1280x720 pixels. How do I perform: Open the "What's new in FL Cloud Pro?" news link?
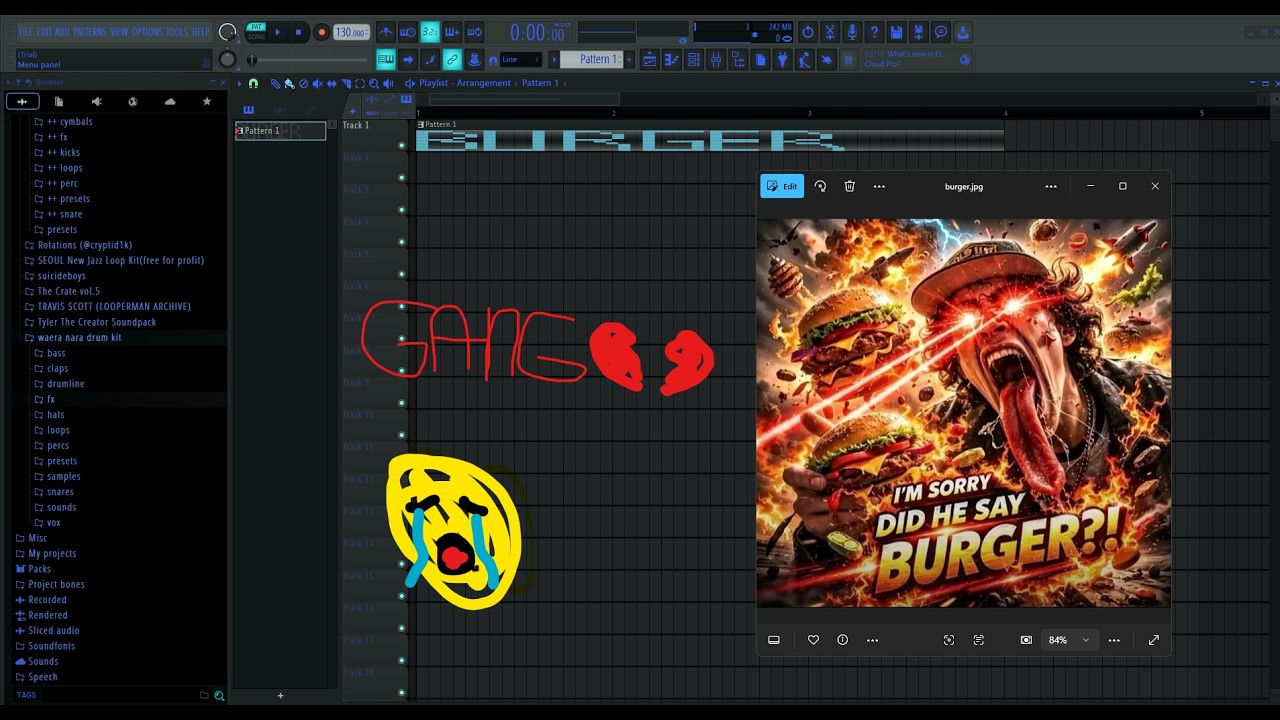pos(903,59)
